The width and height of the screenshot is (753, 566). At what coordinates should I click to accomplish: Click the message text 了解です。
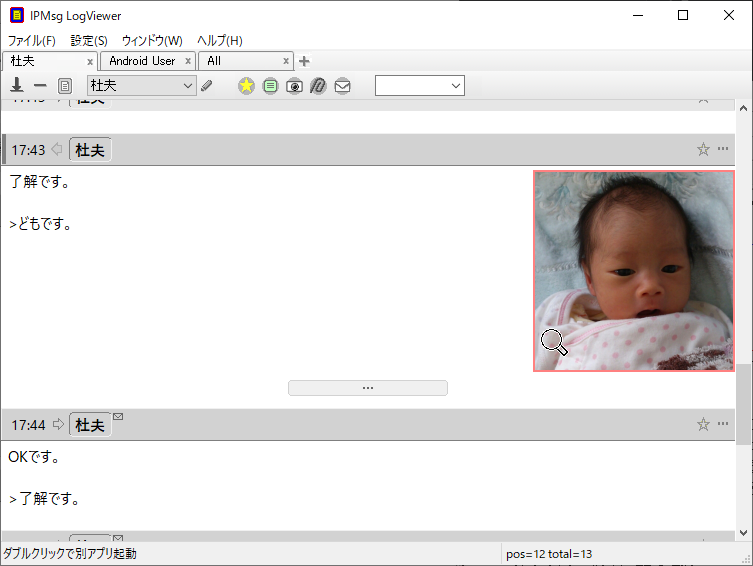(40, 181)
